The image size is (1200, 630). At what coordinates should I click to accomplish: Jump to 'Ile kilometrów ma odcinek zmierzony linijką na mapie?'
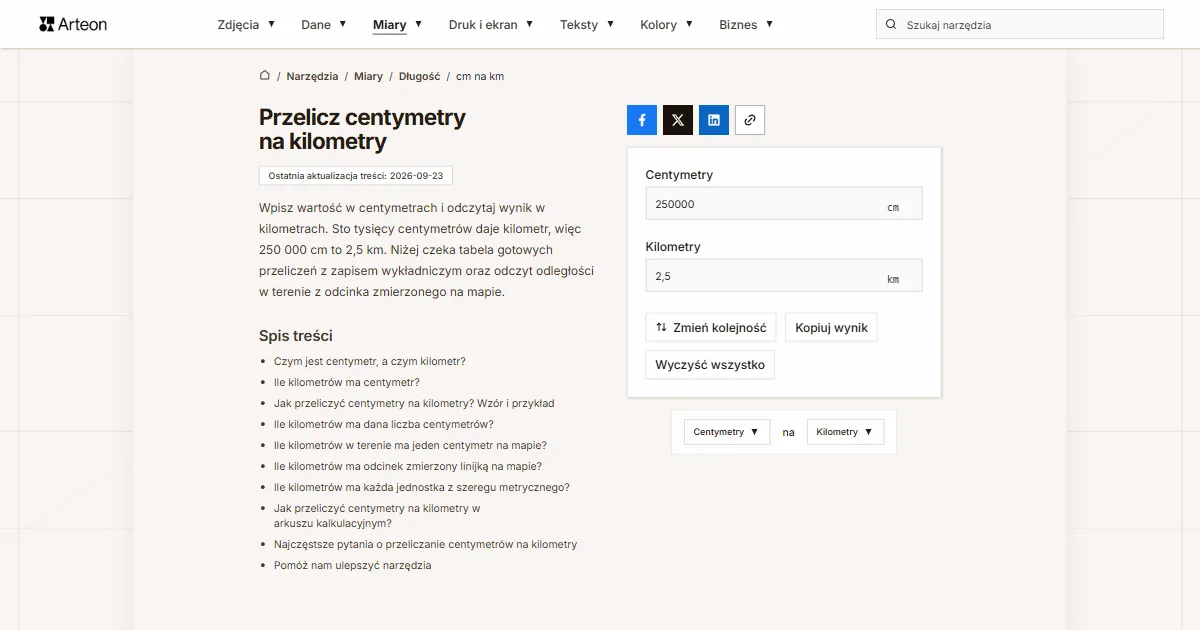click(x=408, y=466)
